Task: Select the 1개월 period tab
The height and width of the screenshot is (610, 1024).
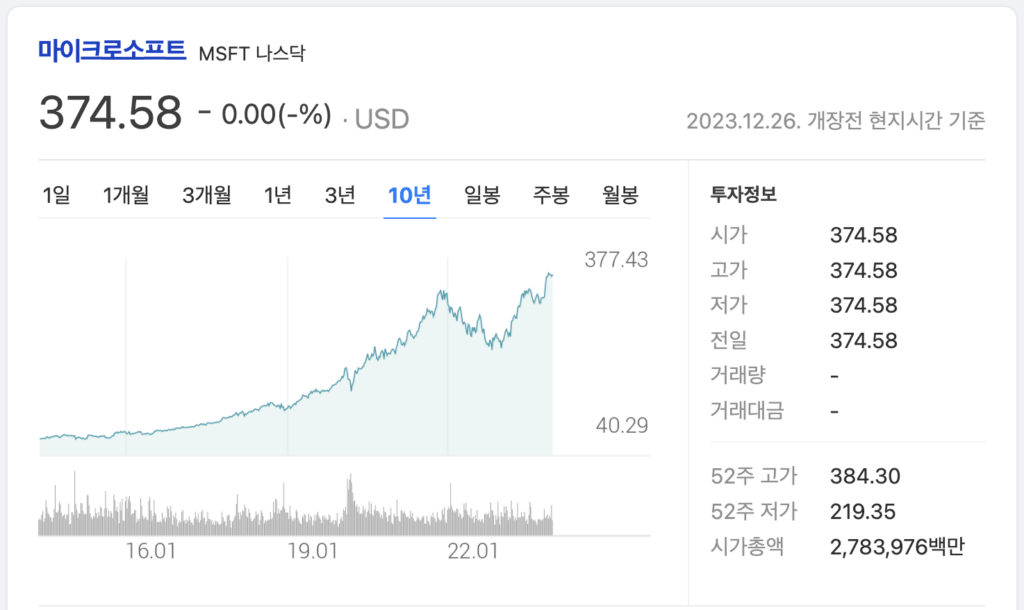Action: pos(125,196)
